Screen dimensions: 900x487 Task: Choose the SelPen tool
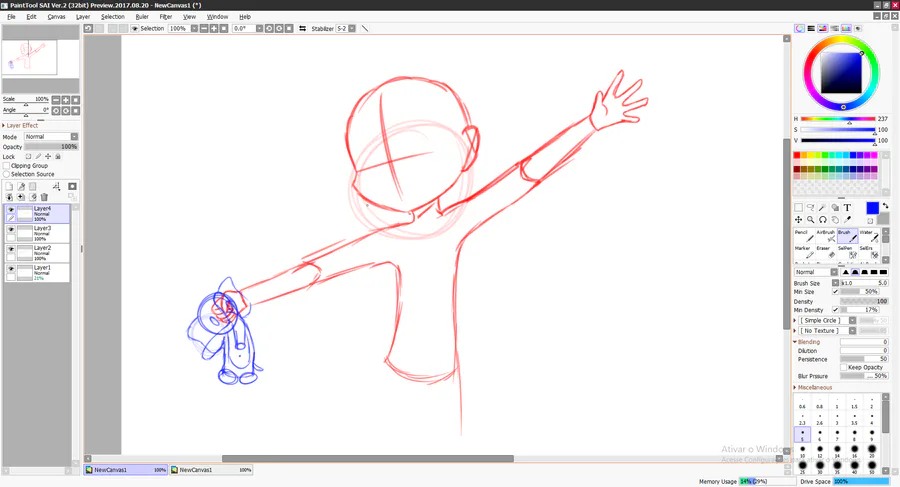coord(847,252)
